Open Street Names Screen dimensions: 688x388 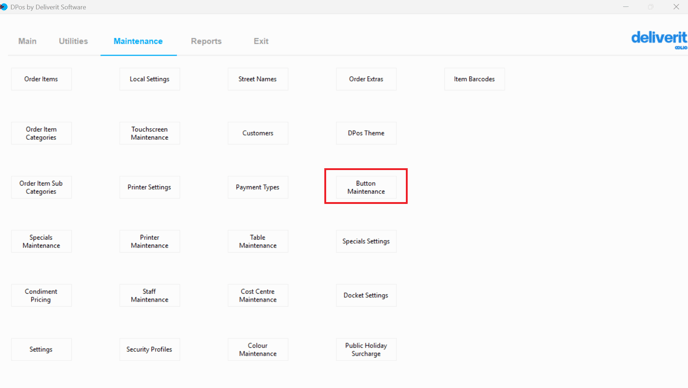tap(258, 79)
